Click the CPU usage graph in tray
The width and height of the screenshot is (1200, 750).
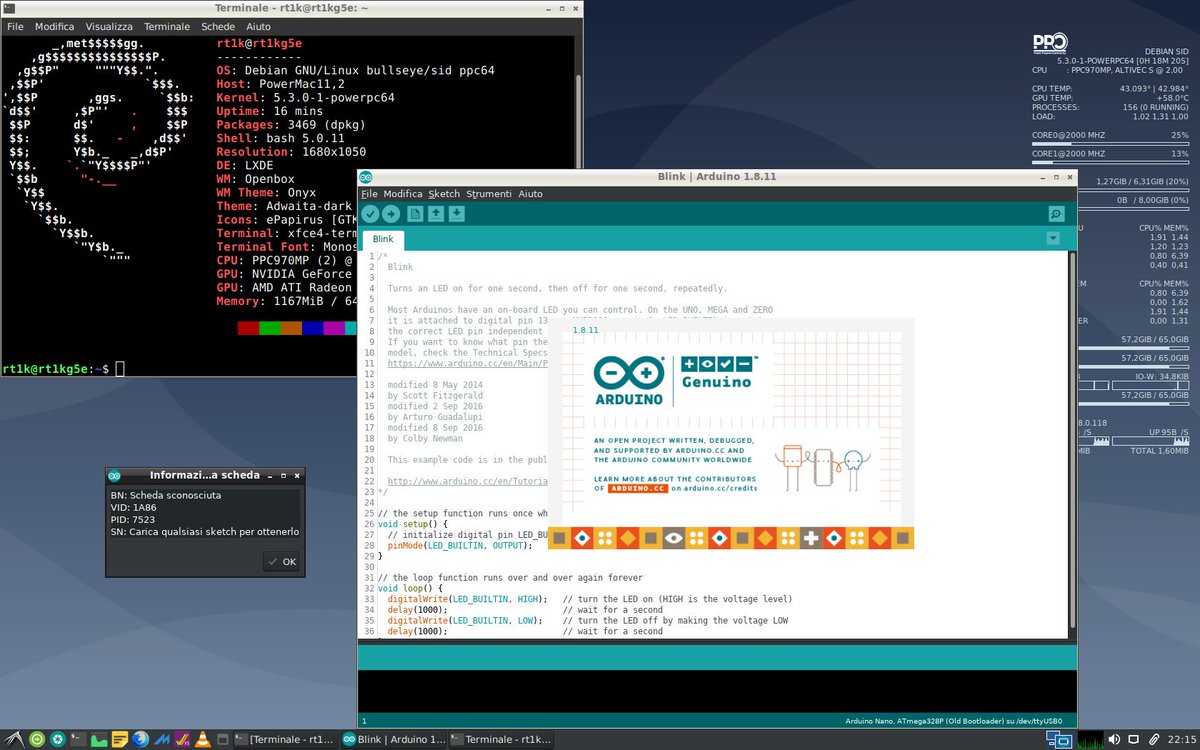(x=1091, y=739)
